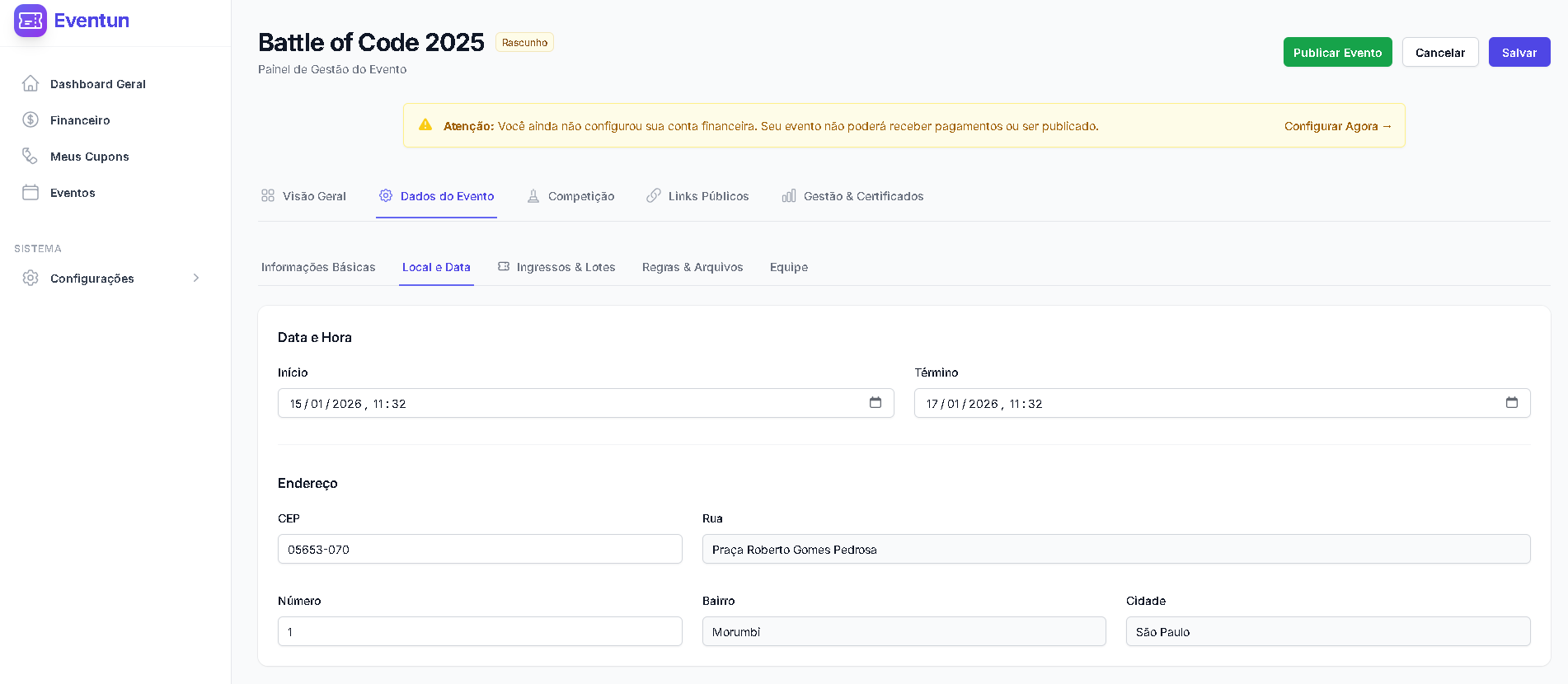Click the Eventun ticket logo icon
The width and height of the screenshot is (1568, 684).
coord(31,21)
